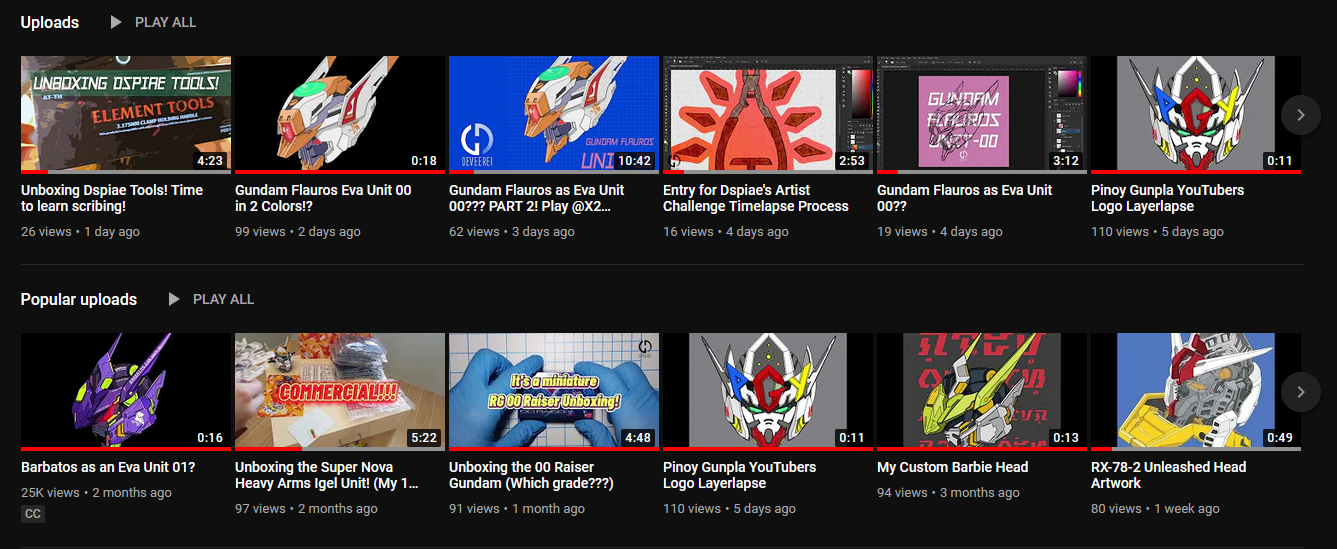Click red progress bar under RX-78-2 thumbnail
Screen dimensions: 1337x549
click(1103, 449)
